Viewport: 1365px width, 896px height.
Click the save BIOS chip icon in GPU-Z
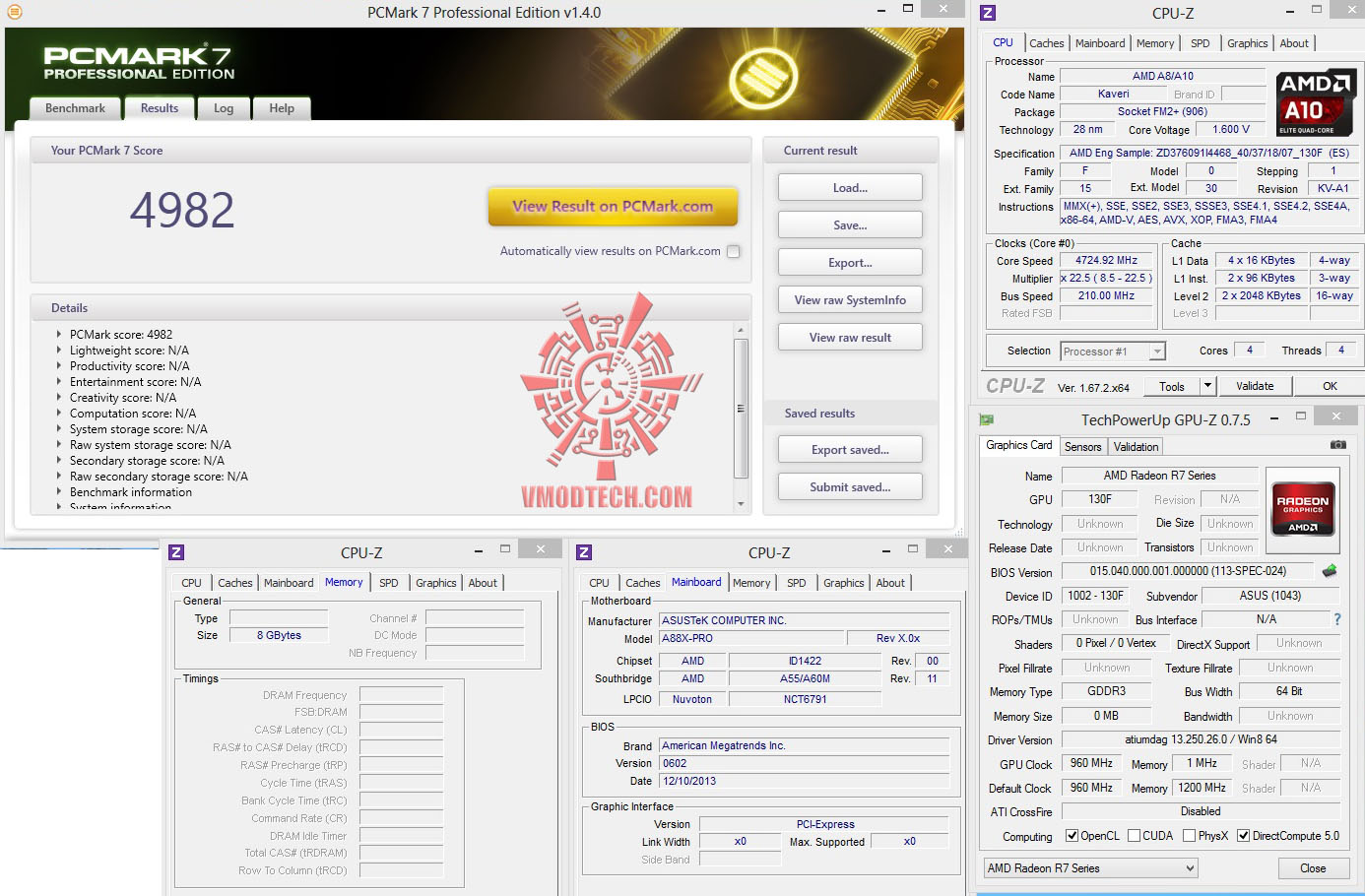(x=1330, y=570)
